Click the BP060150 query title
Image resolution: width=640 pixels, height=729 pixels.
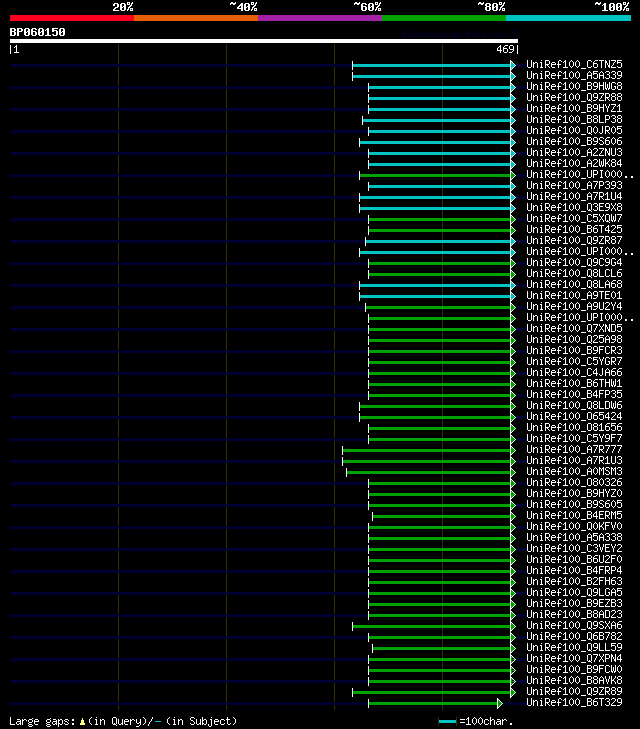coord(38,32)
